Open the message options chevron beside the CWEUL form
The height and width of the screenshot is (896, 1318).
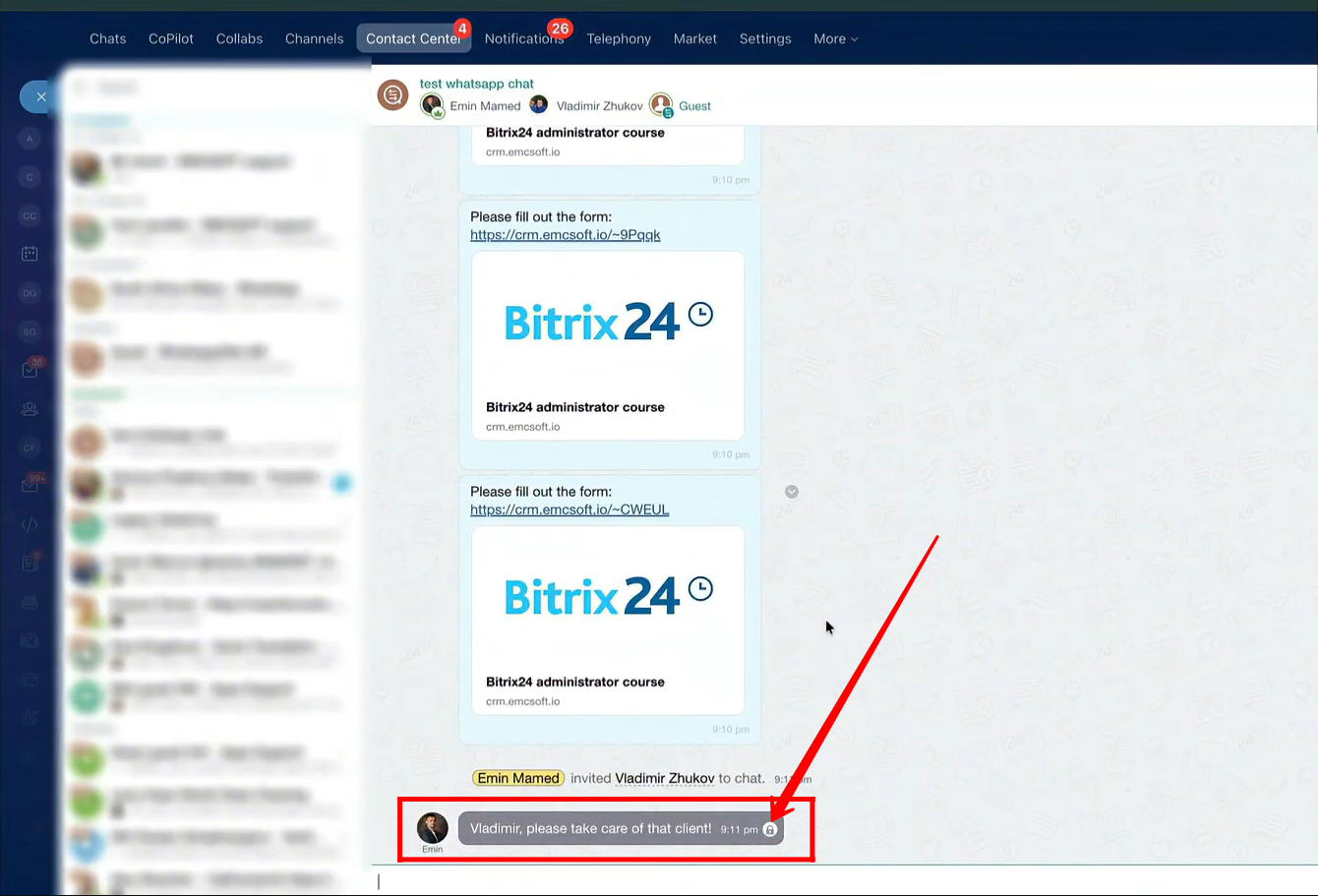[792, 492]
